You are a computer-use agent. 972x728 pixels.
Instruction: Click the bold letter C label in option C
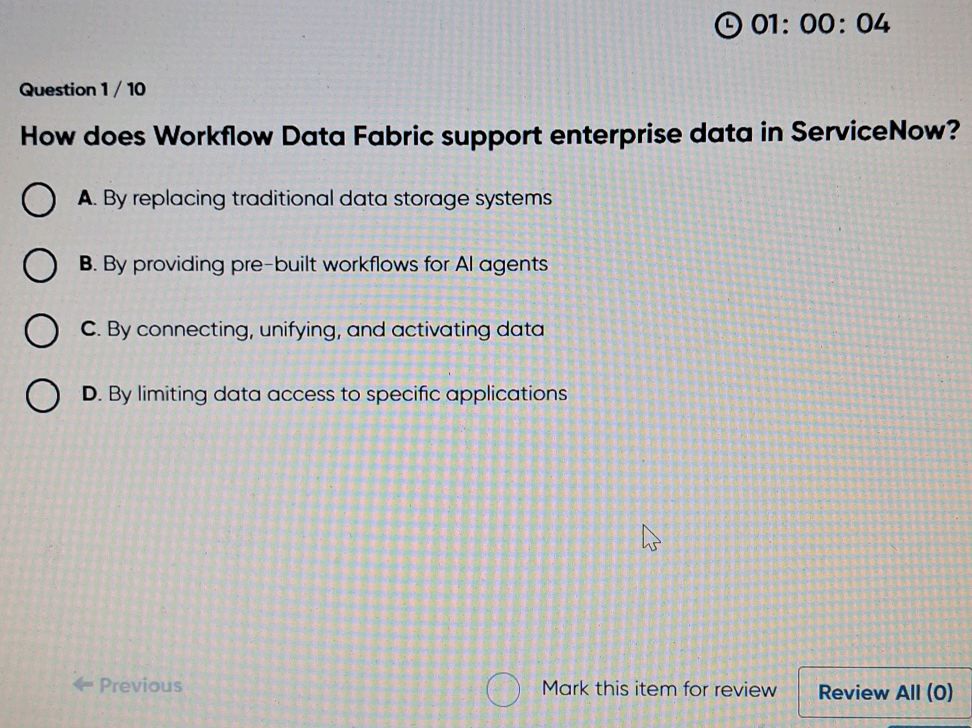click(89, 329)
